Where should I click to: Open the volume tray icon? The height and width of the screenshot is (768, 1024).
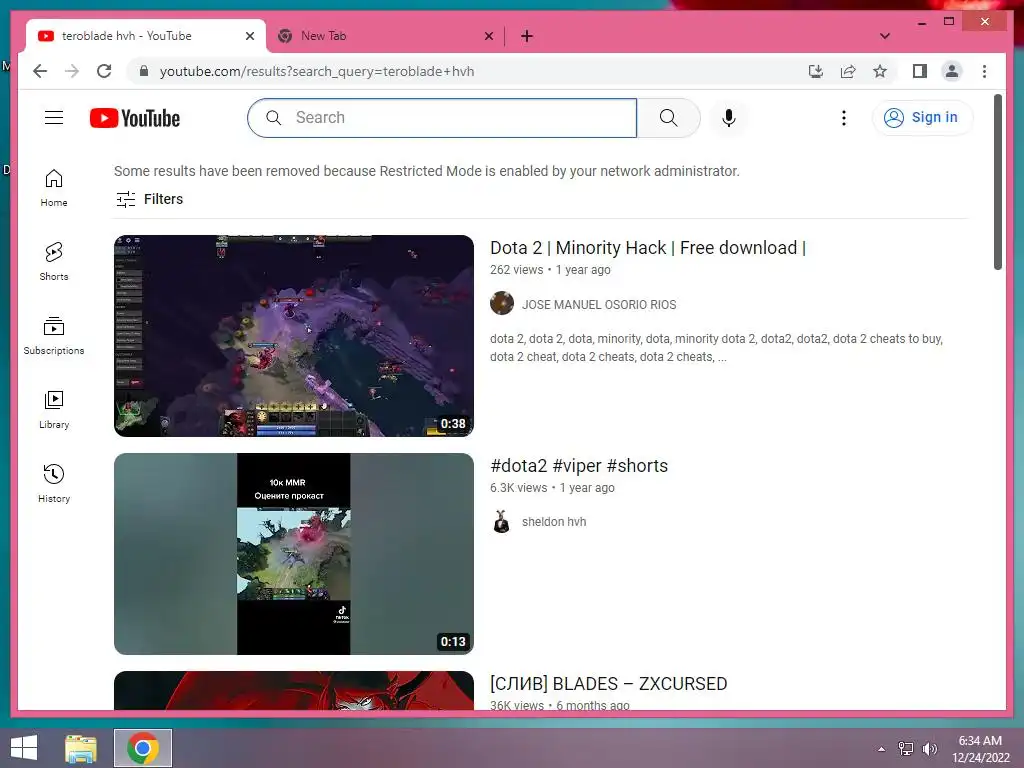coord(929,749)
